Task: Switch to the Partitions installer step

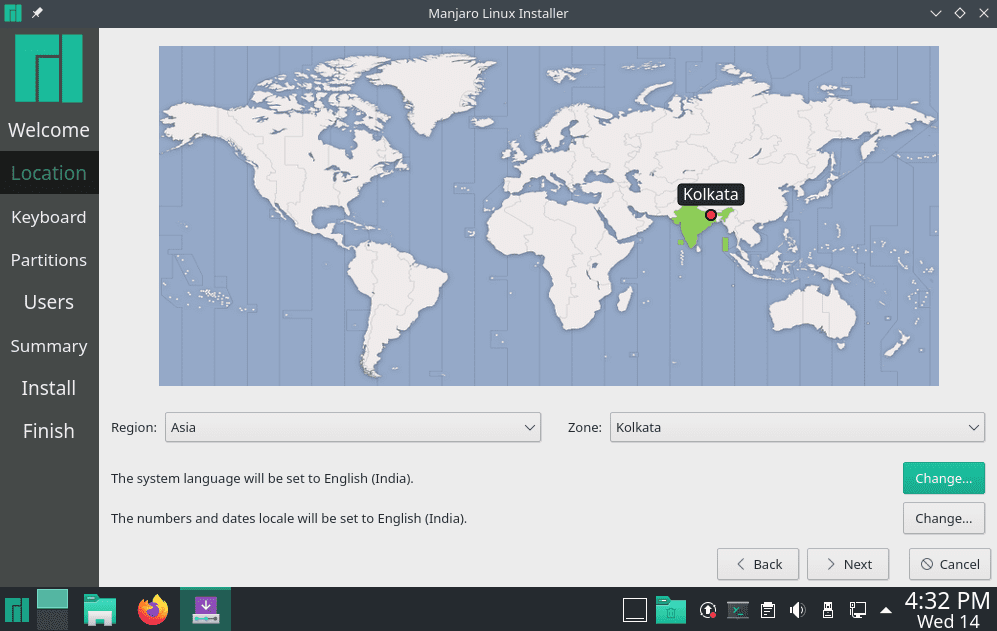Action: tap(48, 260)
